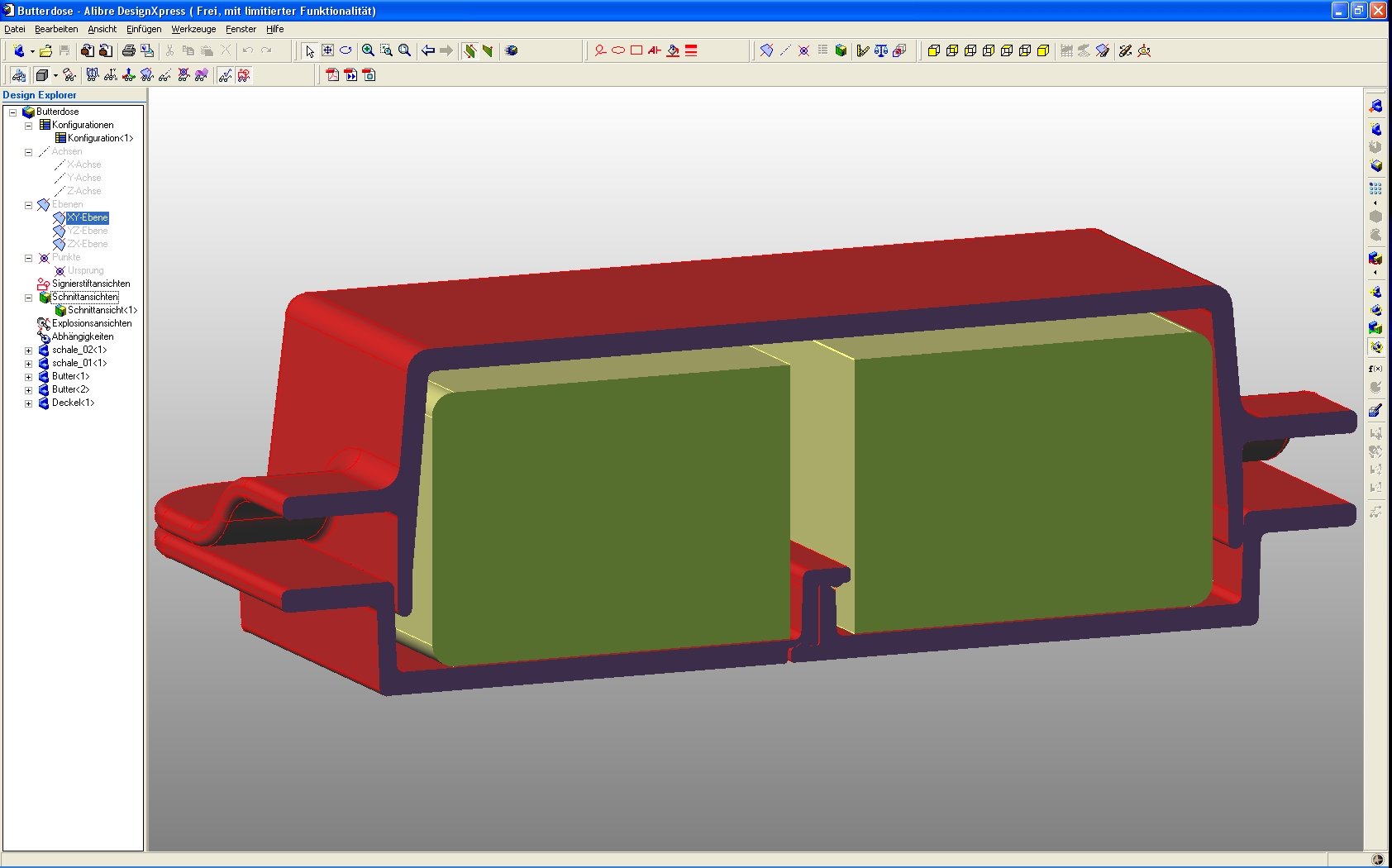Click the insert part icon in right sidebar
This screenshot has height=868, width=1392.
pyautogui.click(x=1375, y=107)
